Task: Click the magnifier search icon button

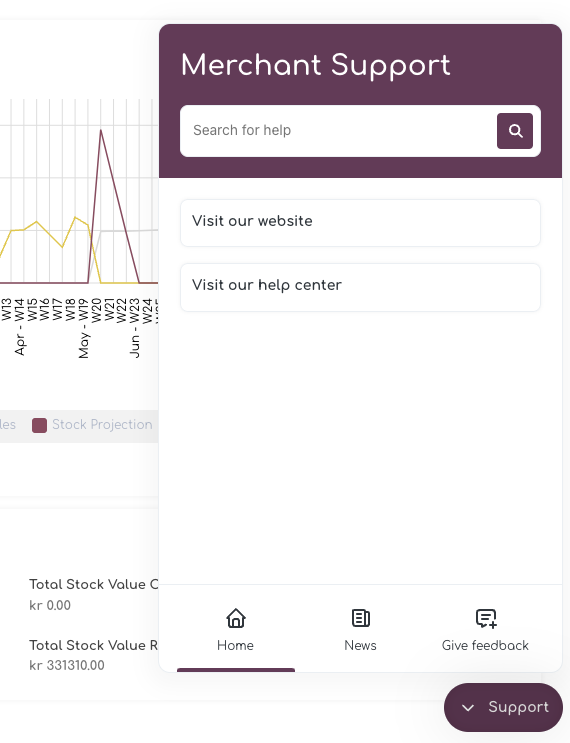Action: (x=515, y=131)
